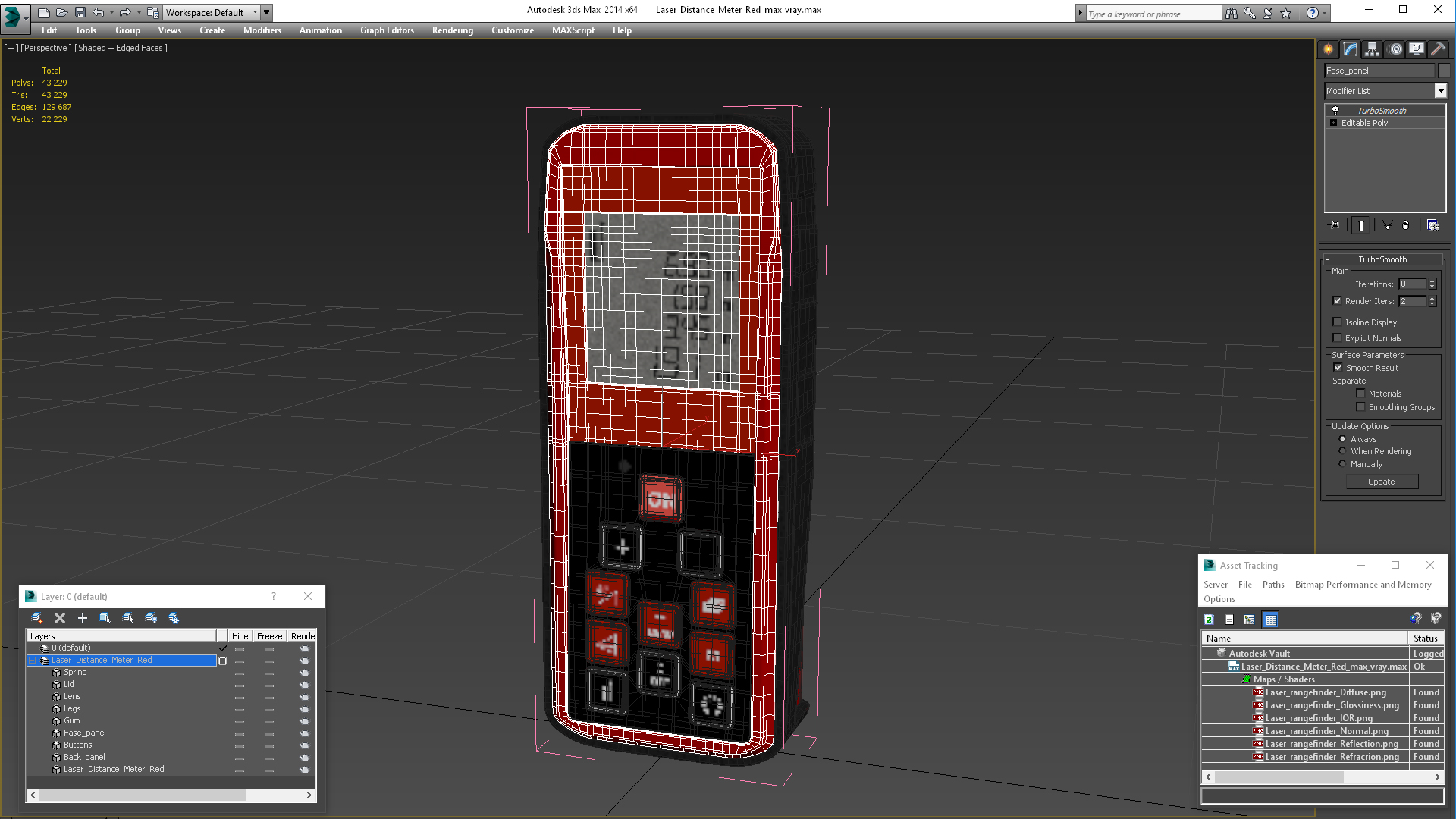Toggle Show End Result icon
The width and height of the screenshot is (1456, 819).
1361,225
